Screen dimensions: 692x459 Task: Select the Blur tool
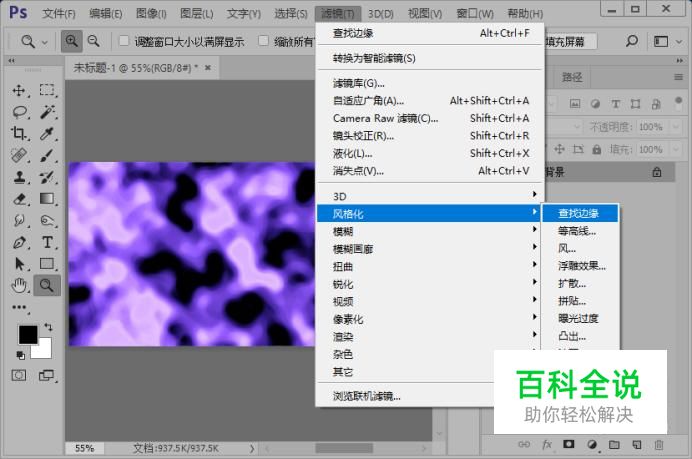point(19,220)
